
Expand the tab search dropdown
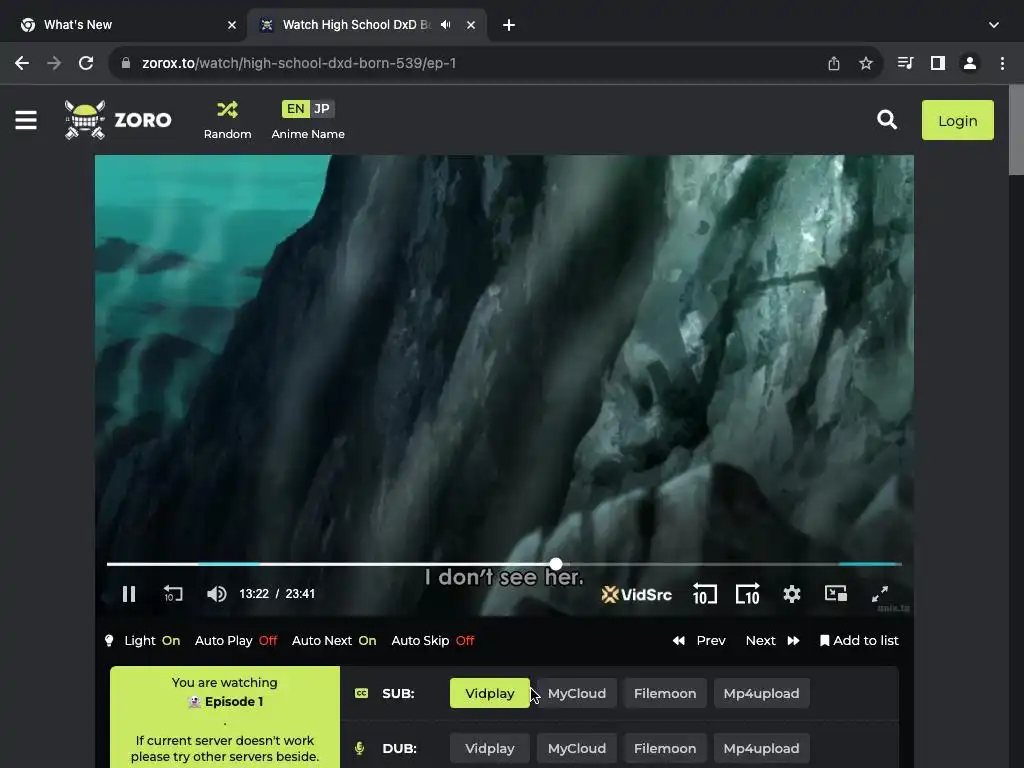(993, 25)
